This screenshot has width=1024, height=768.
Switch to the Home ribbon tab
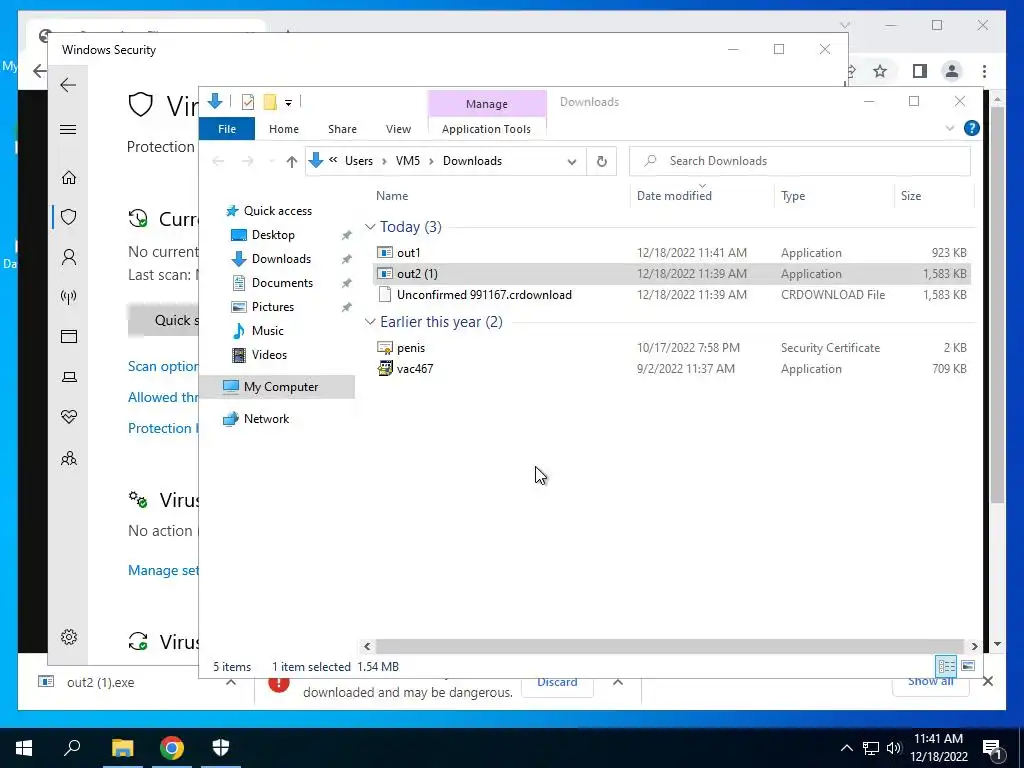(283, 129)
